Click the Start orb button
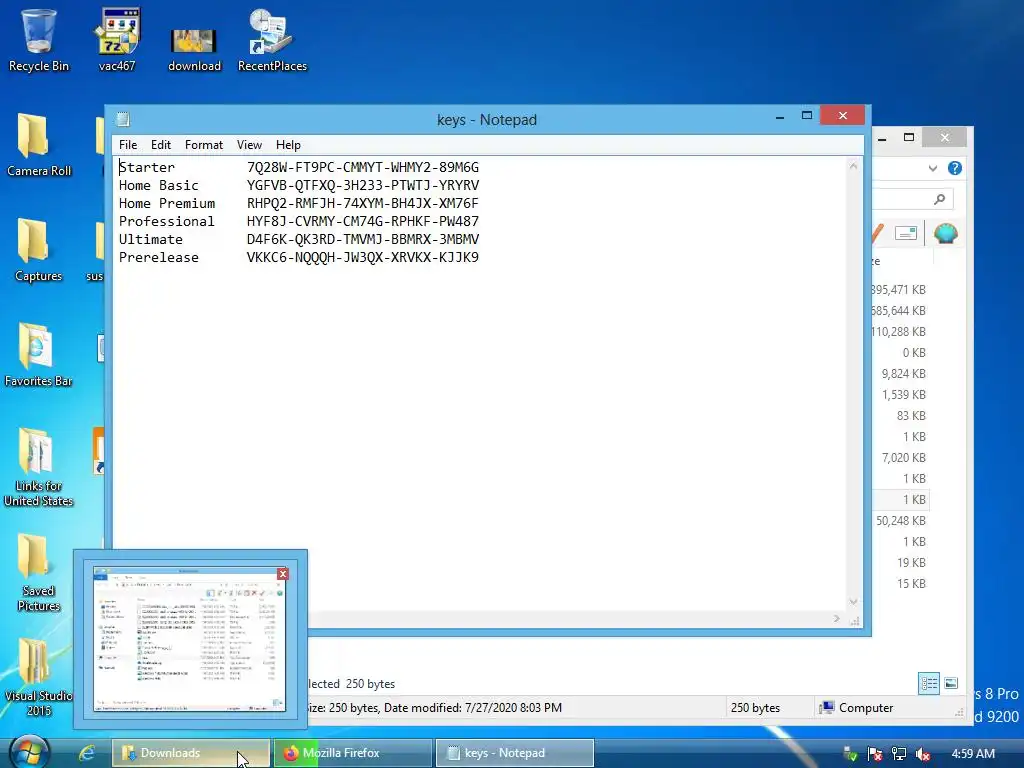 pos(29,752)
